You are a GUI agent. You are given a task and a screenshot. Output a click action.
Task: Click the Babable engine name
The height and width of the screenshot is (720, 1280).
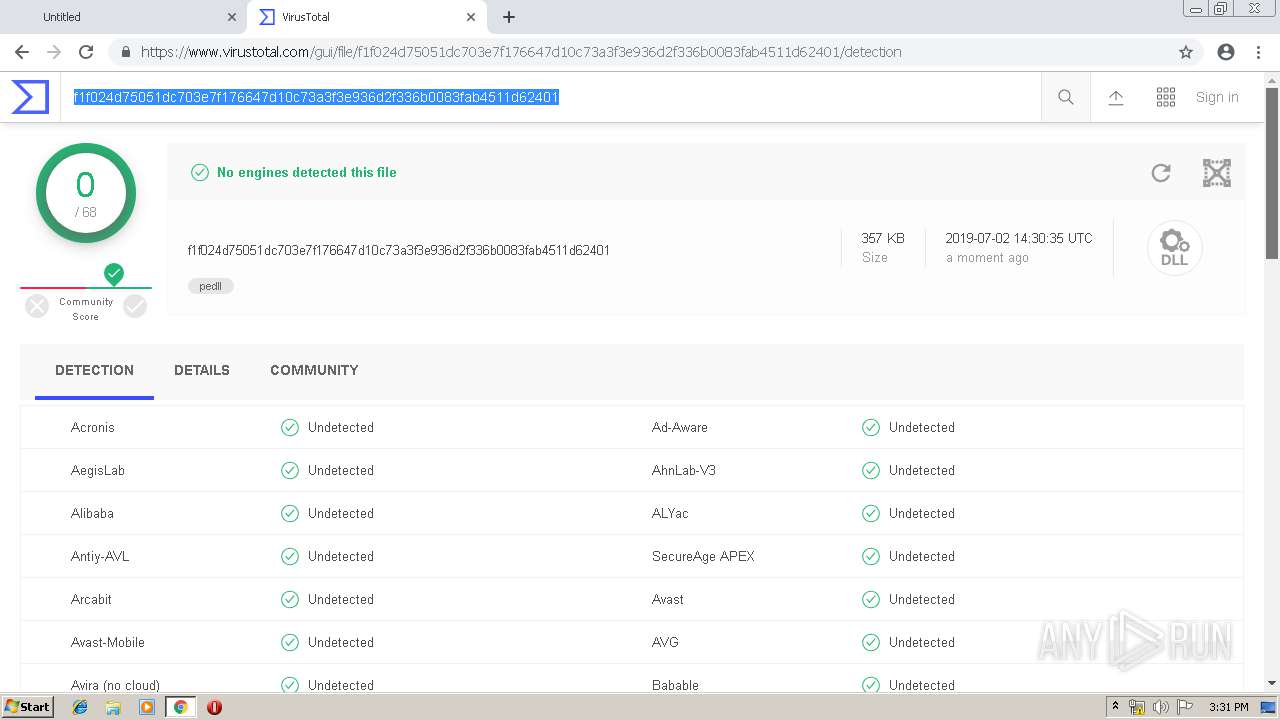click(x=675, y=685)
